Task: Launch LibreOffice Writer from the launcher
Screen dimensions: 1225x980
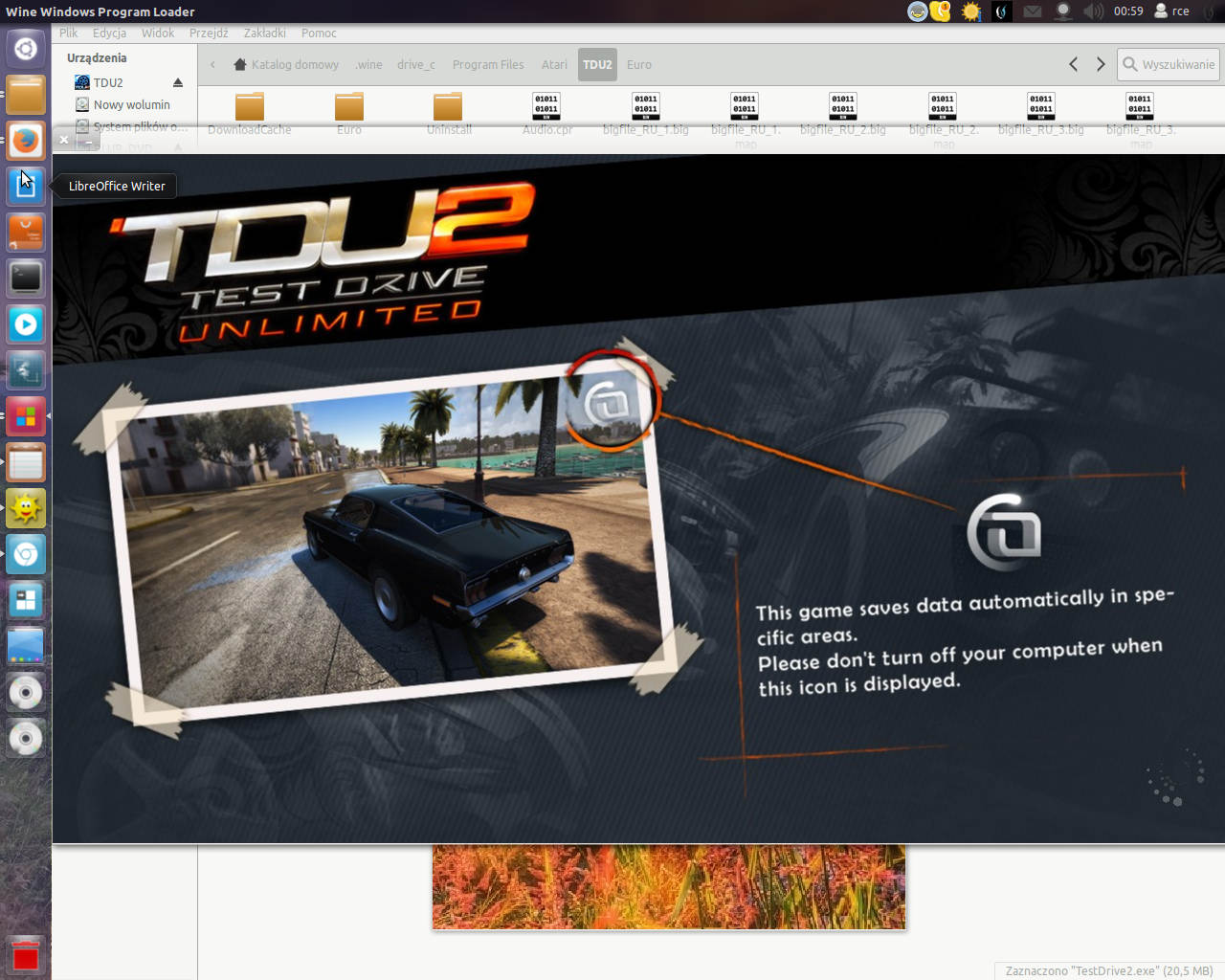Action: [x=26, y=187]
